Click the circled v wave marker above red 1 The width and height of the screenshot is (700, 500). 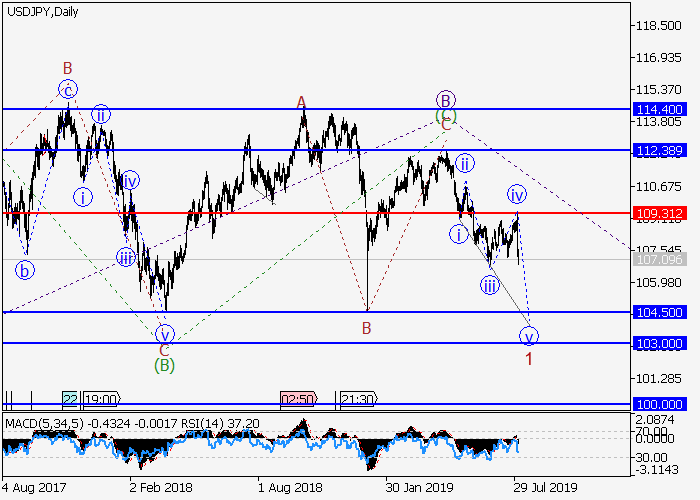[x=529, y=335]
